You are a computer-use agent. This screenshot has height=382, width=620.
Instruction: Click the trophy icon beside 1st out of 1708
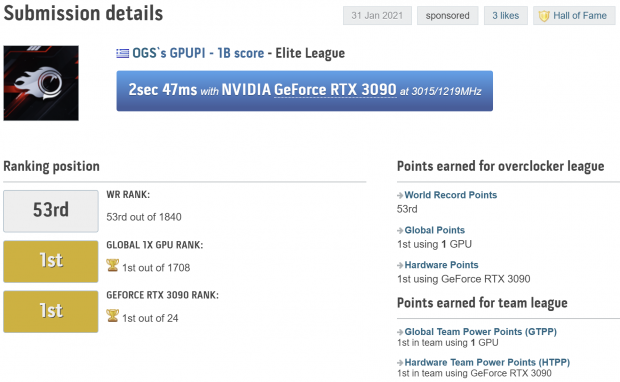(x=112, y=265)
